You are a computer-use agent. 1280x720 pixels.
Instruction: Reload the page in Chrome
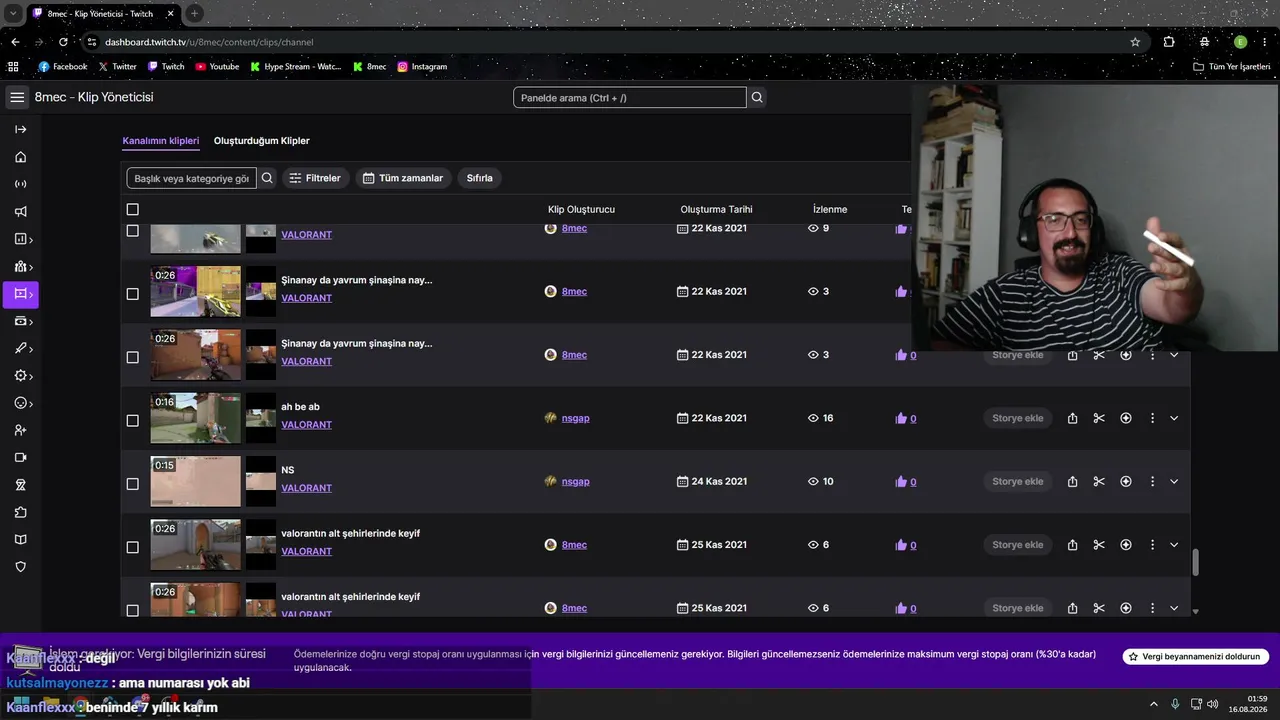coord(63,42)
